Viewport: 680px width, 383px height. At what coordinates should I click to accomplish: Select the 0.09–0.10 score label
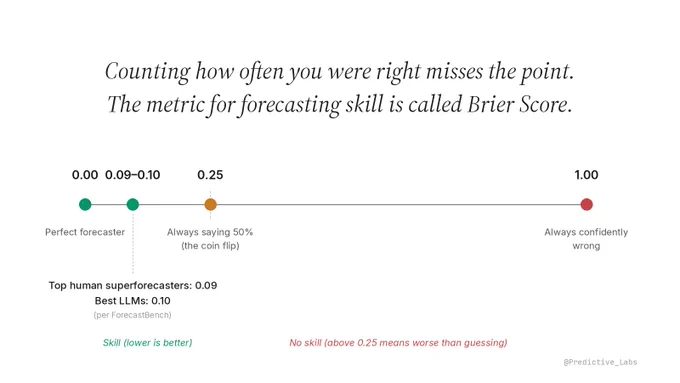click(133, 175)
